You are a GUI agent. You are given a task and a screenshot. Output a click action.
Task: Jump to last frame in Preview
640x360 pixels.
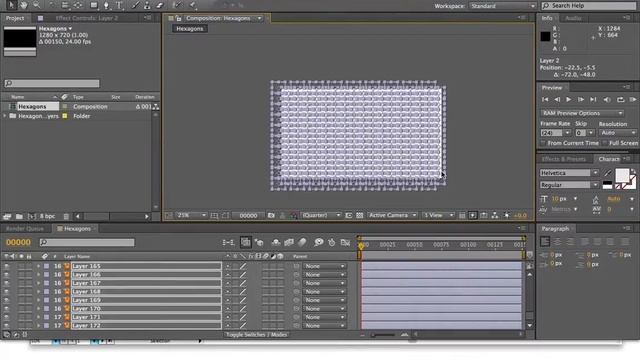click(x=593, y=100)
